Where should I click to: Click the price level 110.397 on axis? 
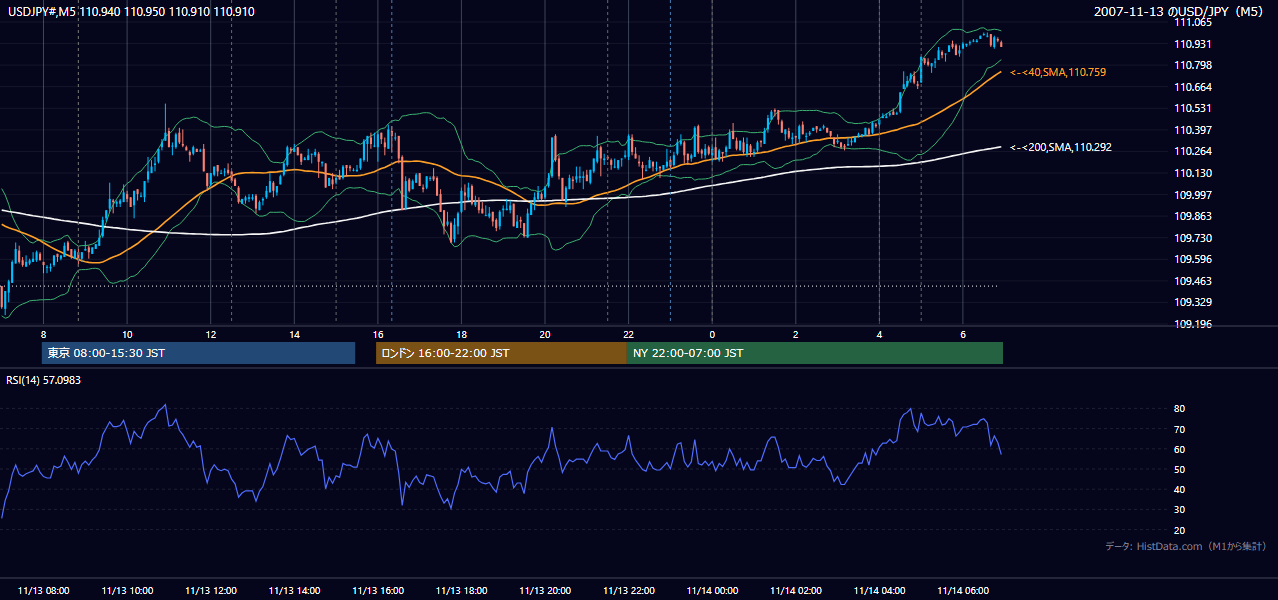[1193, 130]
